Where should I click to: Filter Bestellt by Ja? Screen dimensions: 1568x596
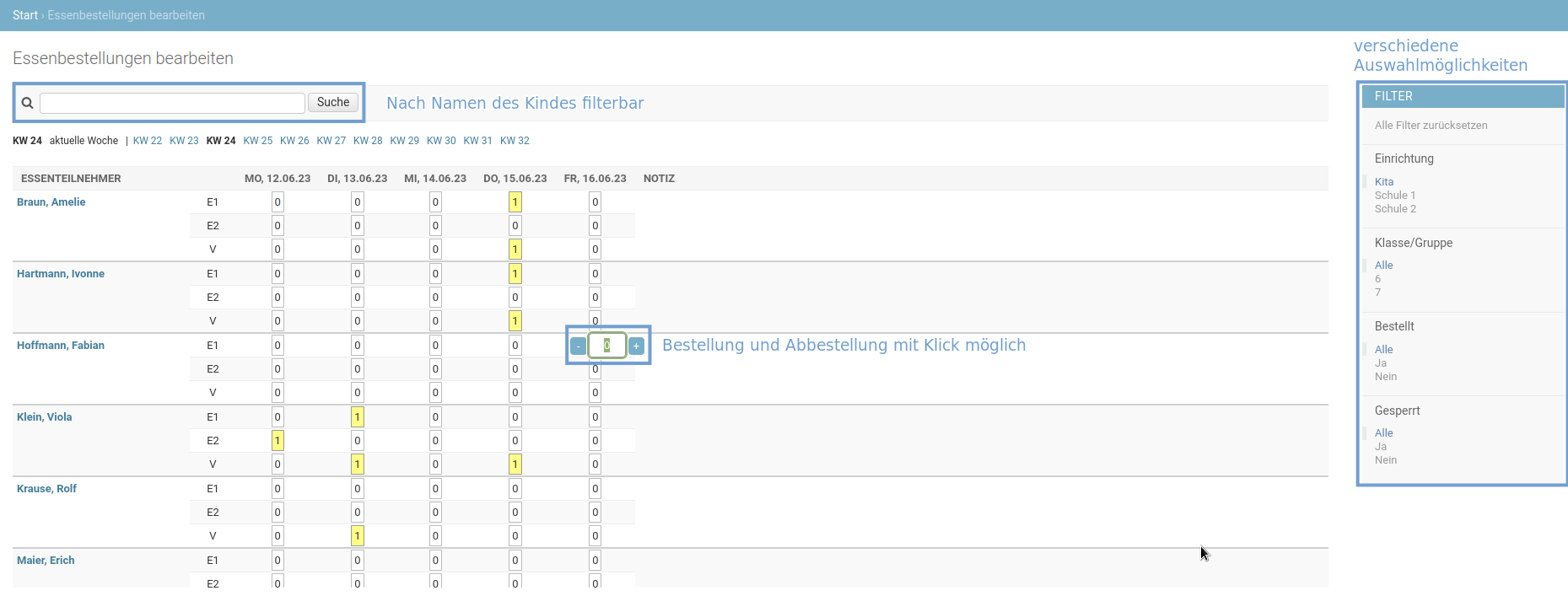(1381, 363)
